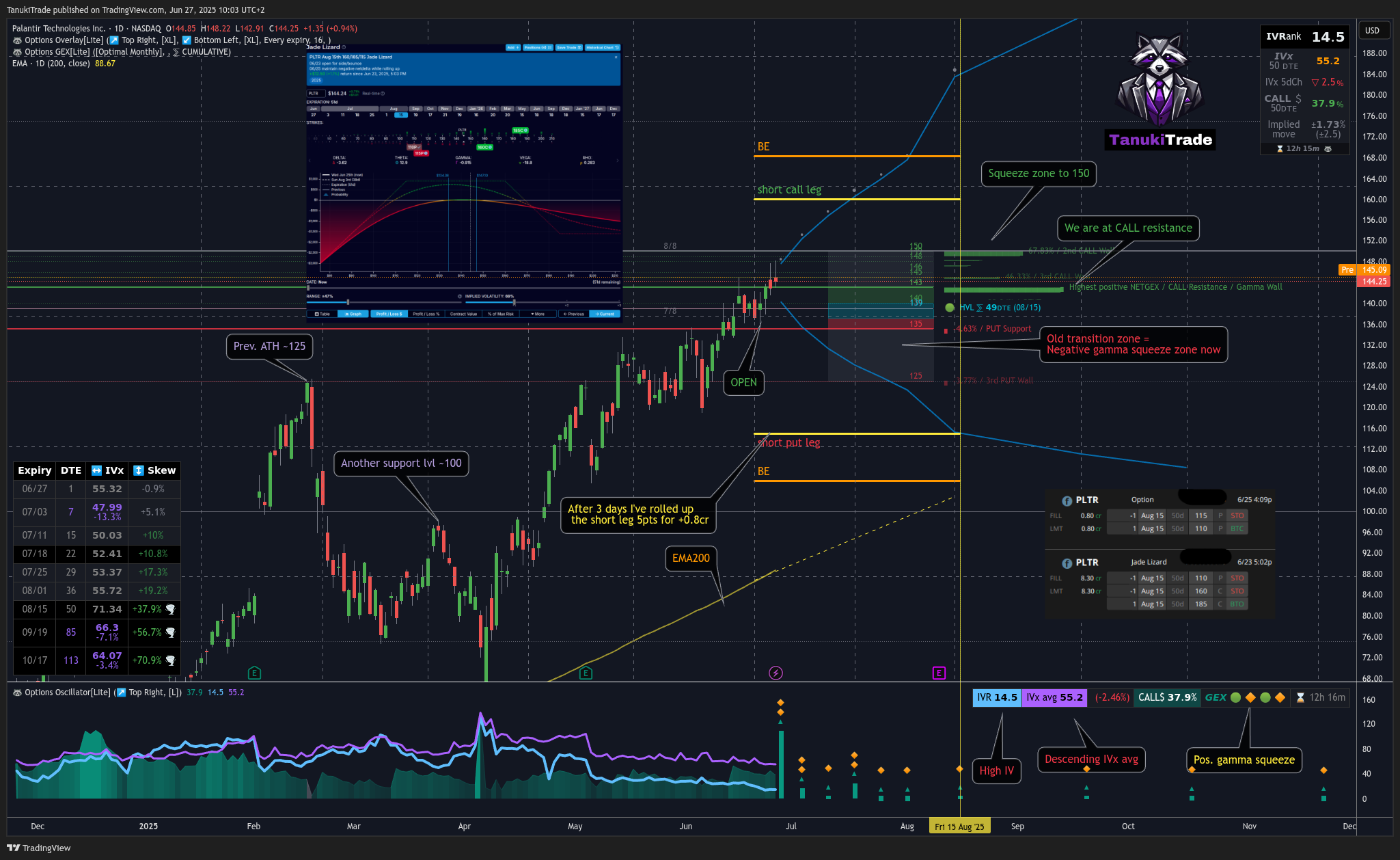
Task: Open the PLTR symbol selector box
Action: (316, 94)
